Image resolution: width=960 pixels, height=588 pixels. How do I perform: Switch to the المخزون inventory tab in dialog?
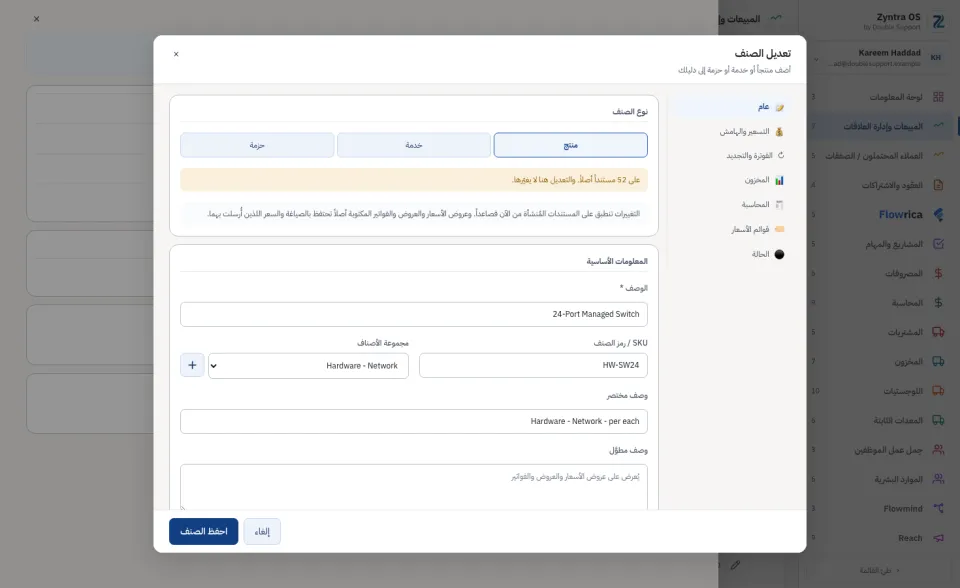[733, 180]
